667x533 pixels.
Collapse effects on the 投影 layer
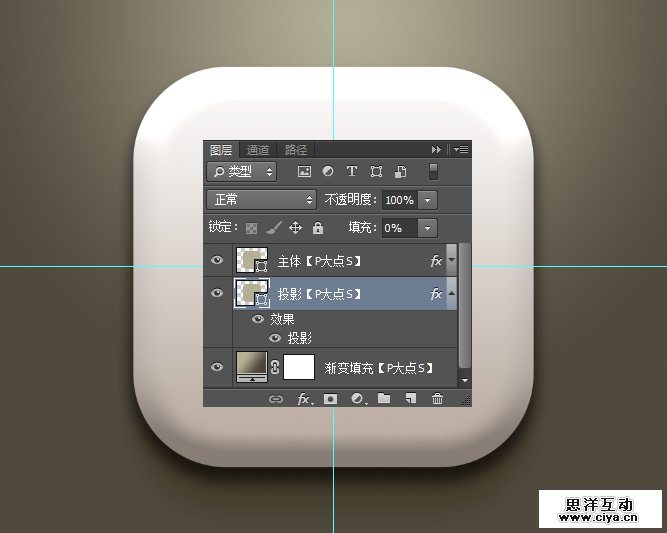451,294
